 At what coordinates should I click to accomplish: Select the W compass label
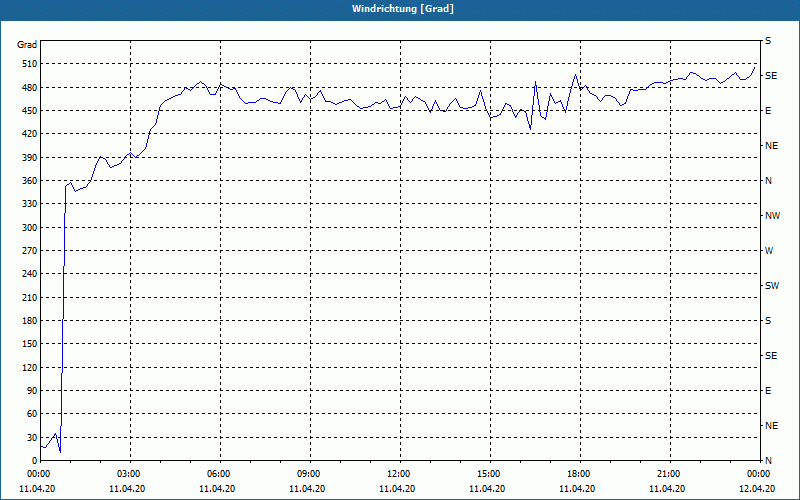tap(769, 251)
